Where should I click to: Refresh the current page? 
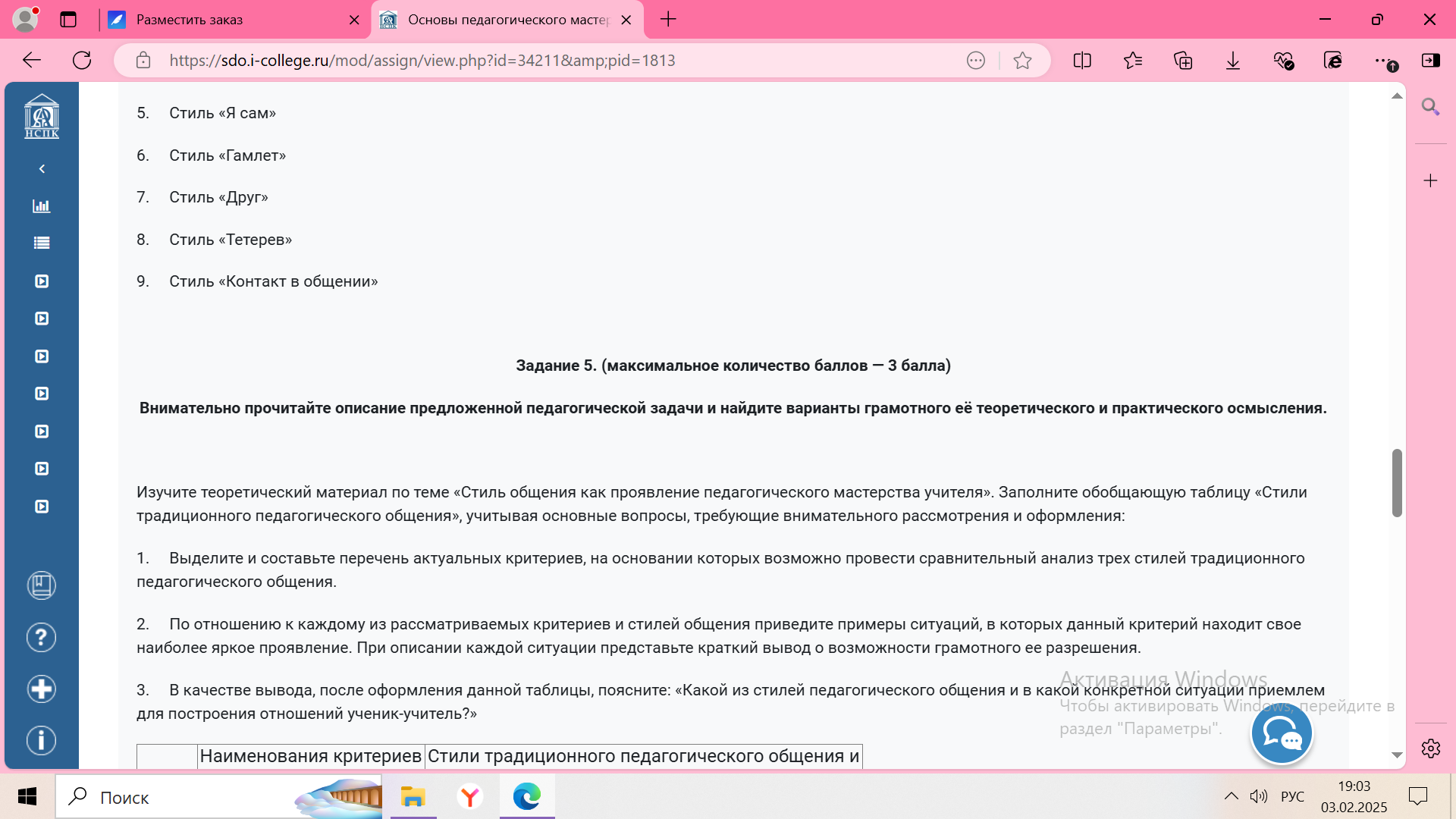(82, 61)
